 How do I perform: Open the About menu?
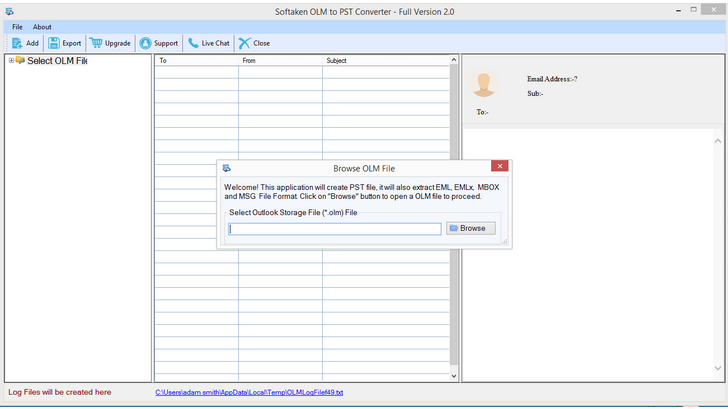click(x=42, y=27)
